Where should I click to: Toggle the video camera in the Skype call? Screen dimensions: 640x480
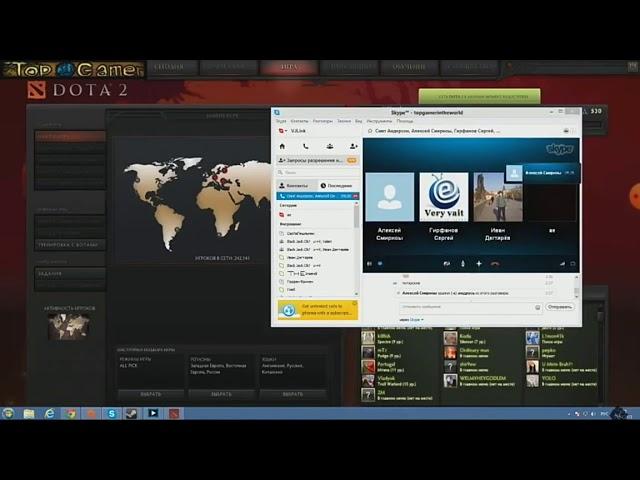[x=447, y=264]
